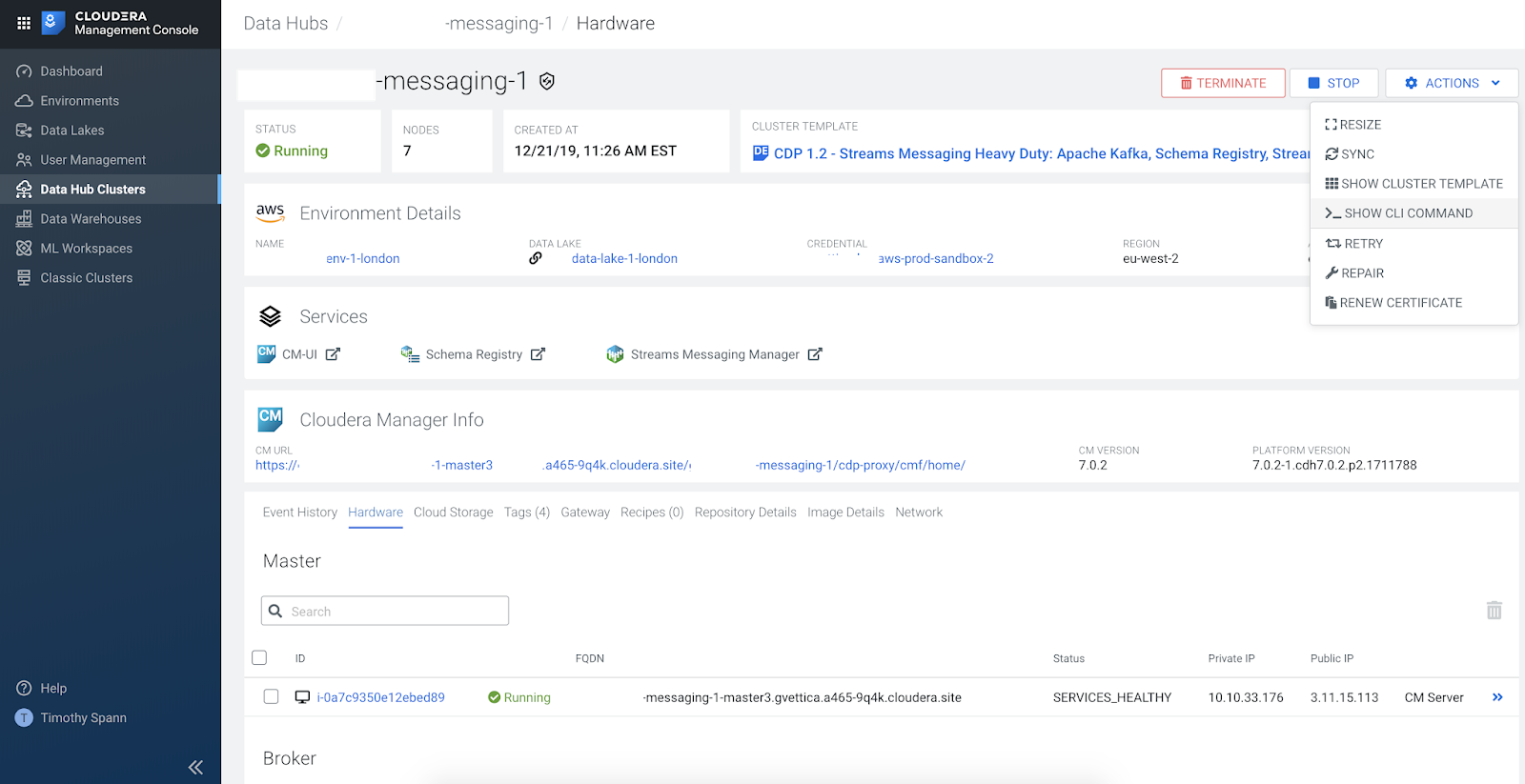Image resolution: width=1525 pixels, height=784 pixels.
Task: Terminate the cluster
Action: coord(1223,83)
